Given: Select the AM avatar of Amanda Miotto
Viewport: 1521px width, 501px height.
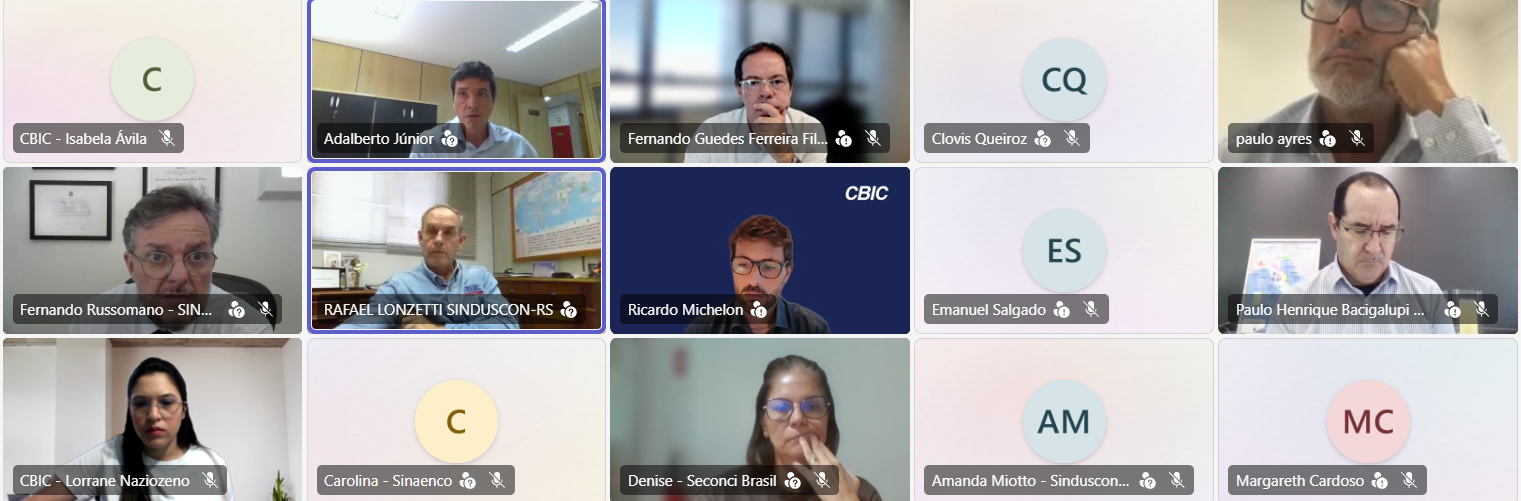Looking at the screenshot, I should pyautogui.click(x=1064, y=421).
